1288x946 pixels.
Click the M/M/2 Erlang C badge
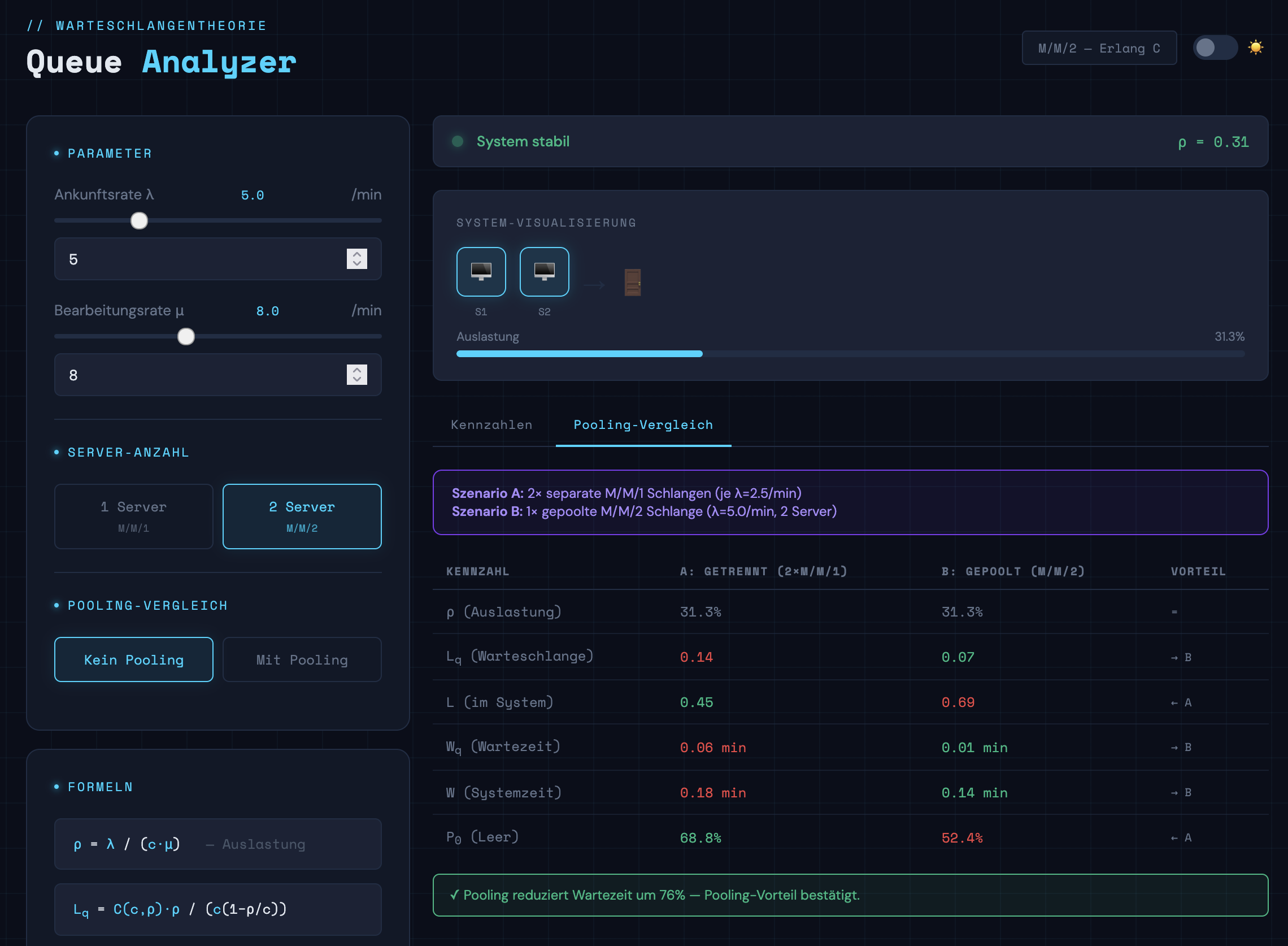[x=1099, y=48]
